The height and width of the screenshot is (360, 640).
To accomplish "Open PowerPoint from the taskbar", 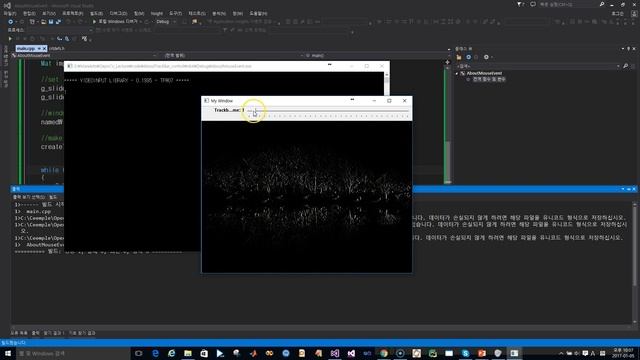I will [482, 353].
